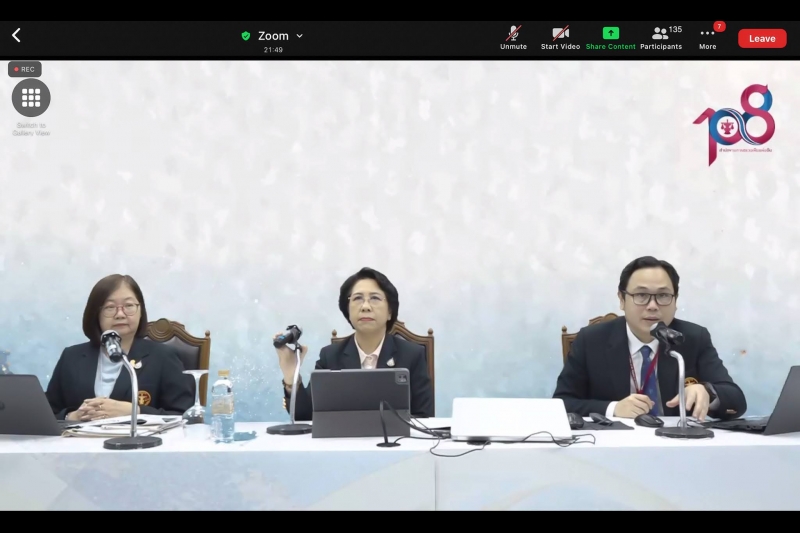Click the back arrow in top bar
The width and height of the screenshot is (800, 533).
(x=16, y=36)
